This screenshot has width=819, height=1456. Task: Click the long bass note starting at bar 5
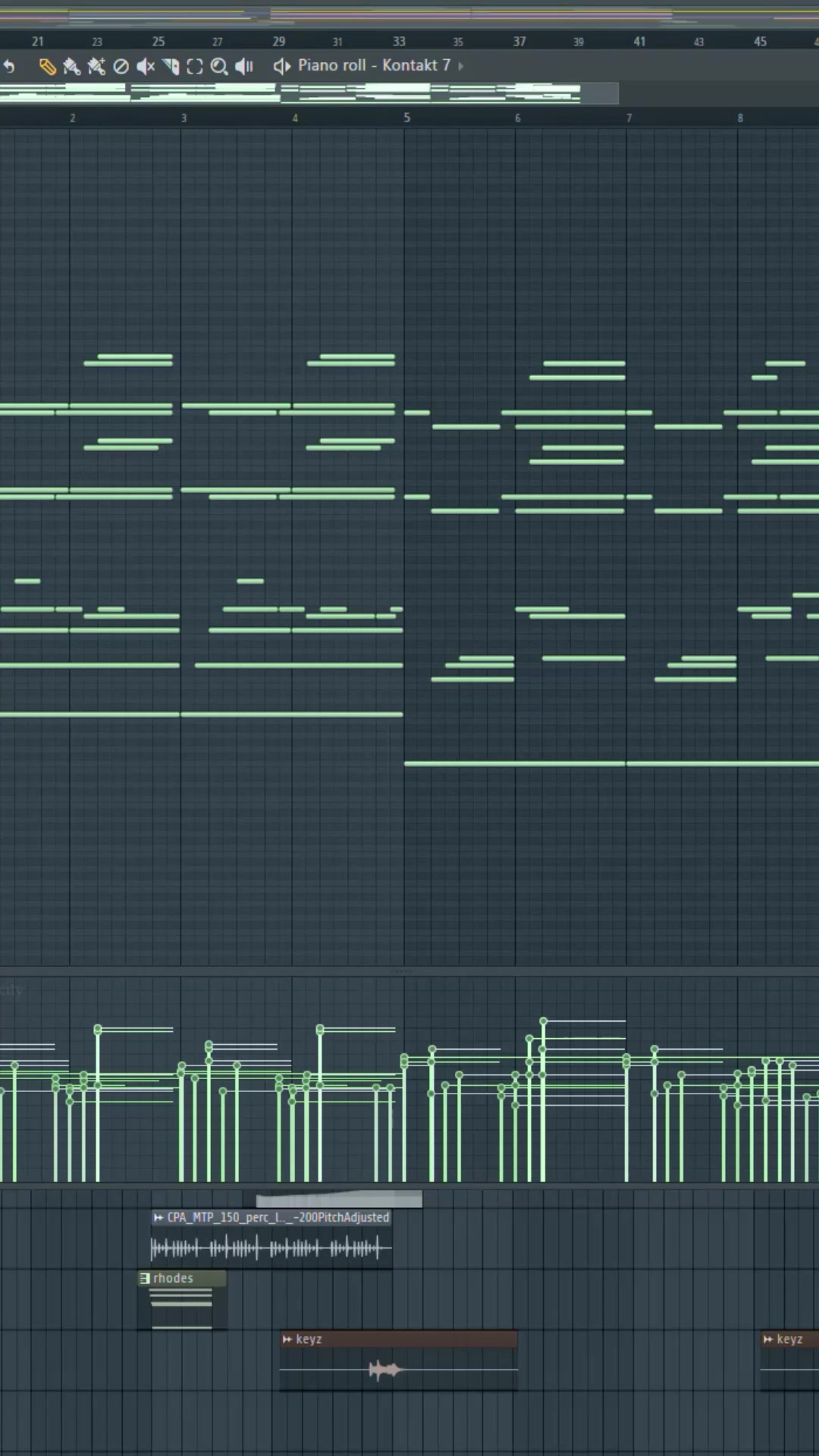pyautogui.click(x=515, y=764)
